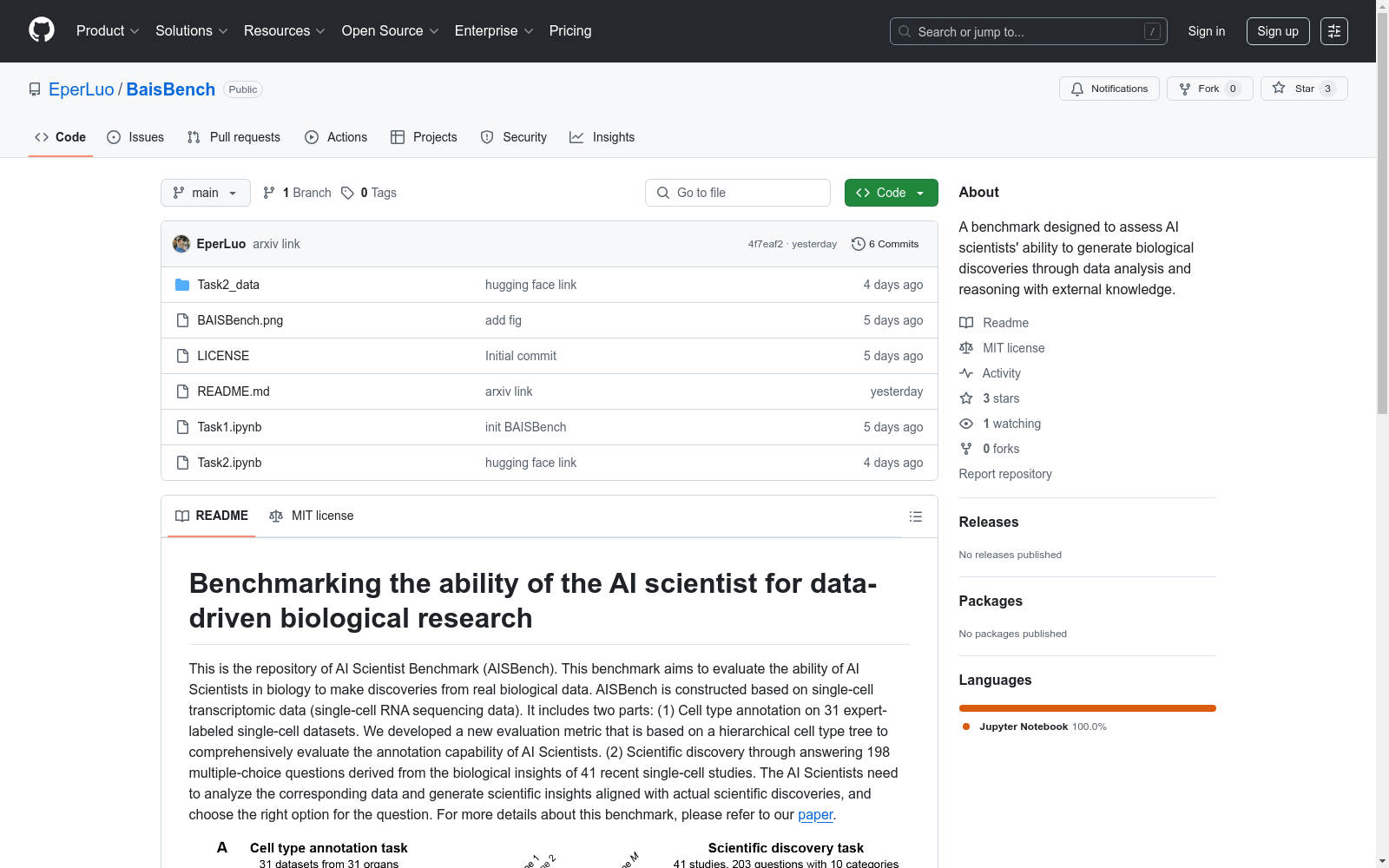
Task: Switch to the Issues tab
Action: coord(135,137)
